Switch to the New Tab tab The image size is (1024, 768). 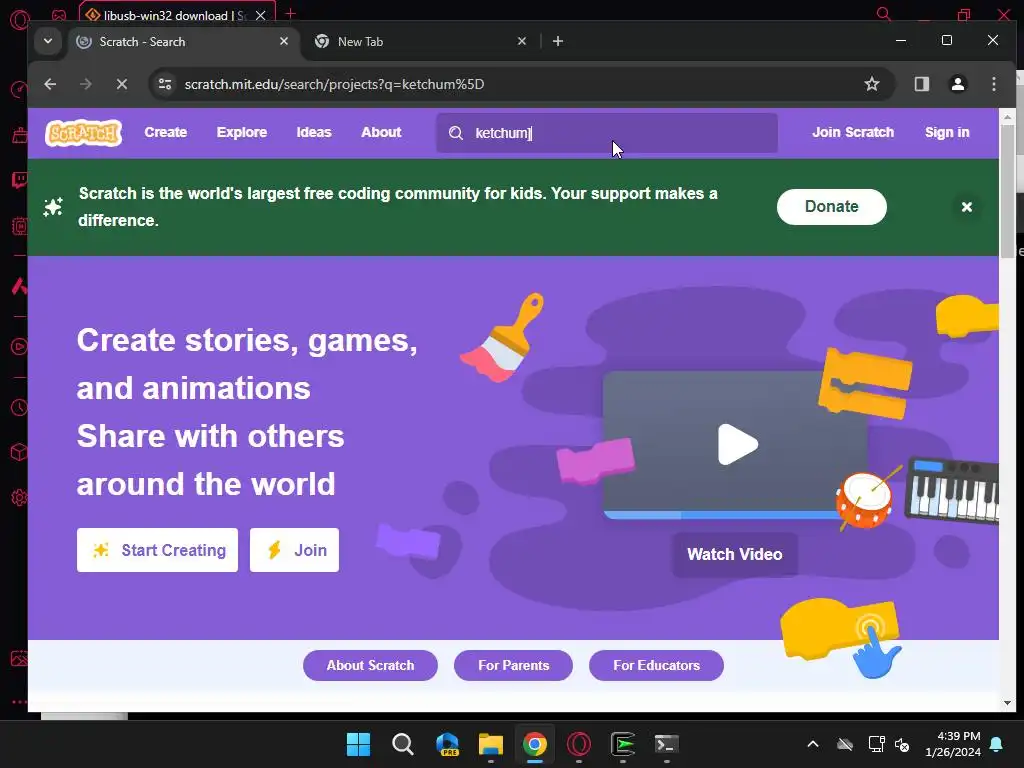421,42
